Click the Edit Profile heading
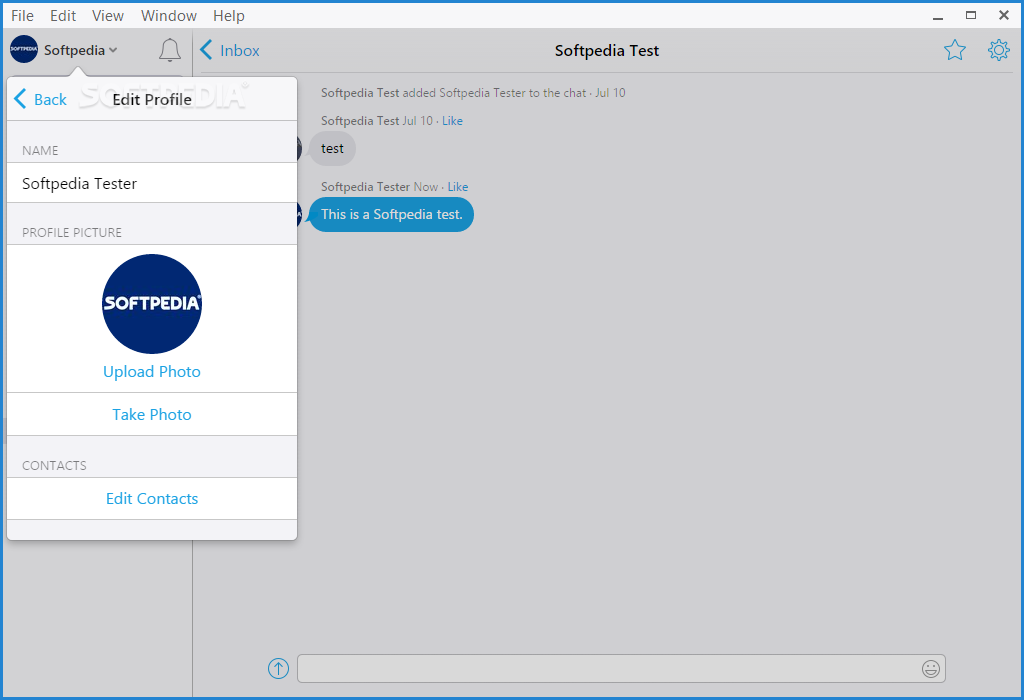Image resolution: width=1024 pixels, height=700 pixels. [x=152, y=99]
